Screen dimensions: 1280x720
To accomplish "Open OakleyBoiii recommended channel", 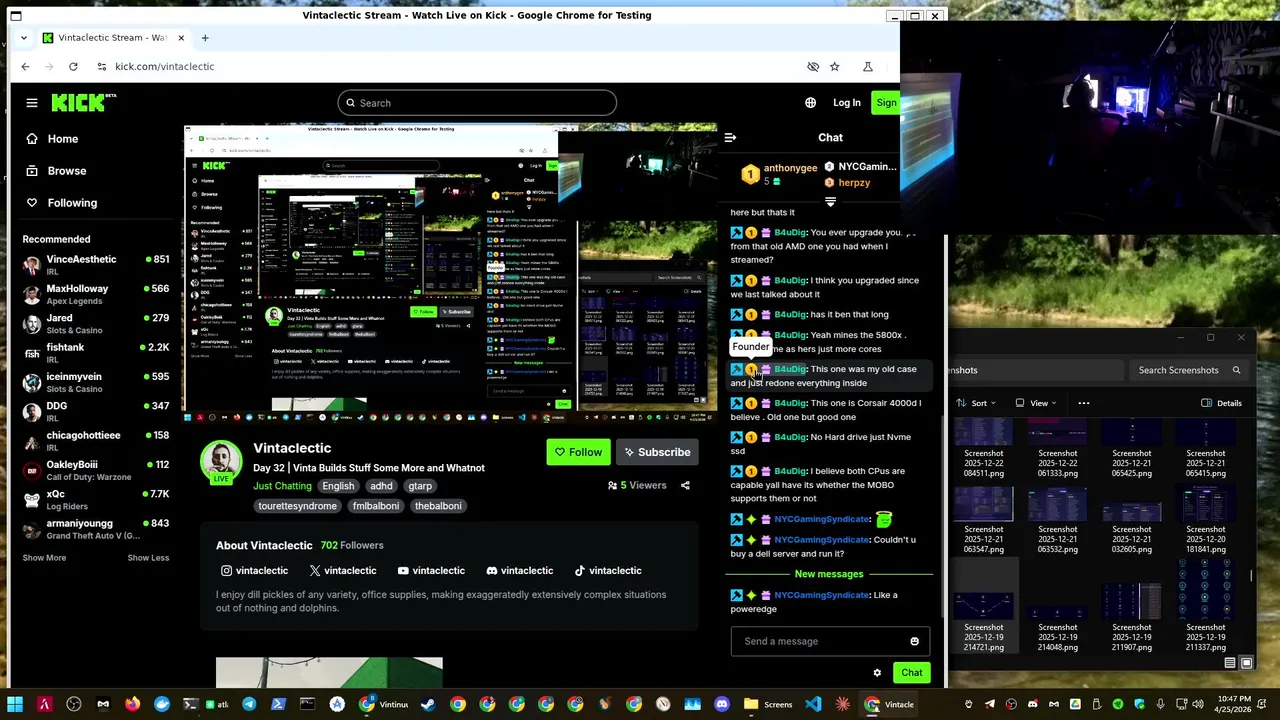I will coord(97,470).
